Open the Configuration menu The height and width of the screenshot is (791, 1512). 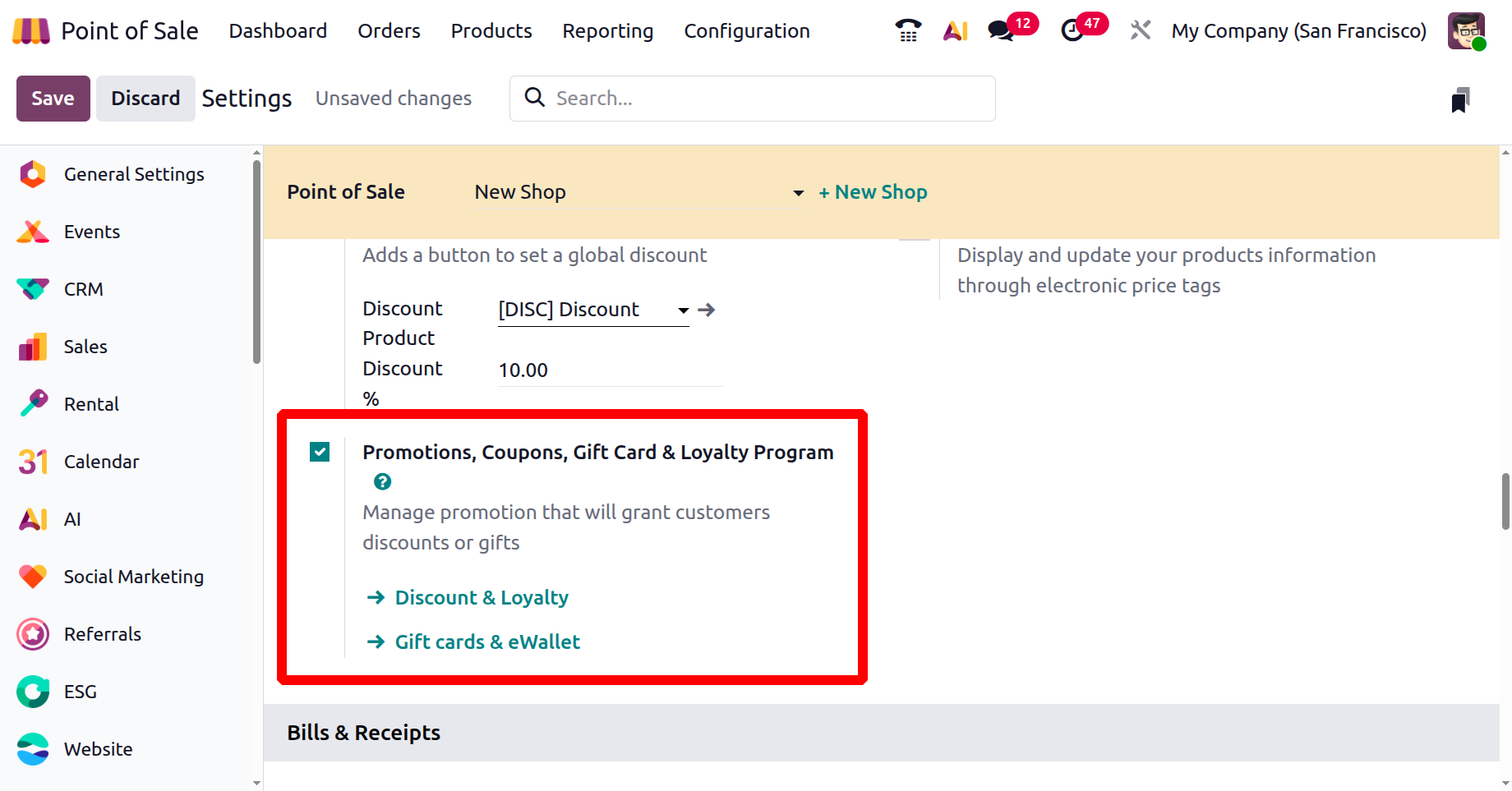click(747, 31)
